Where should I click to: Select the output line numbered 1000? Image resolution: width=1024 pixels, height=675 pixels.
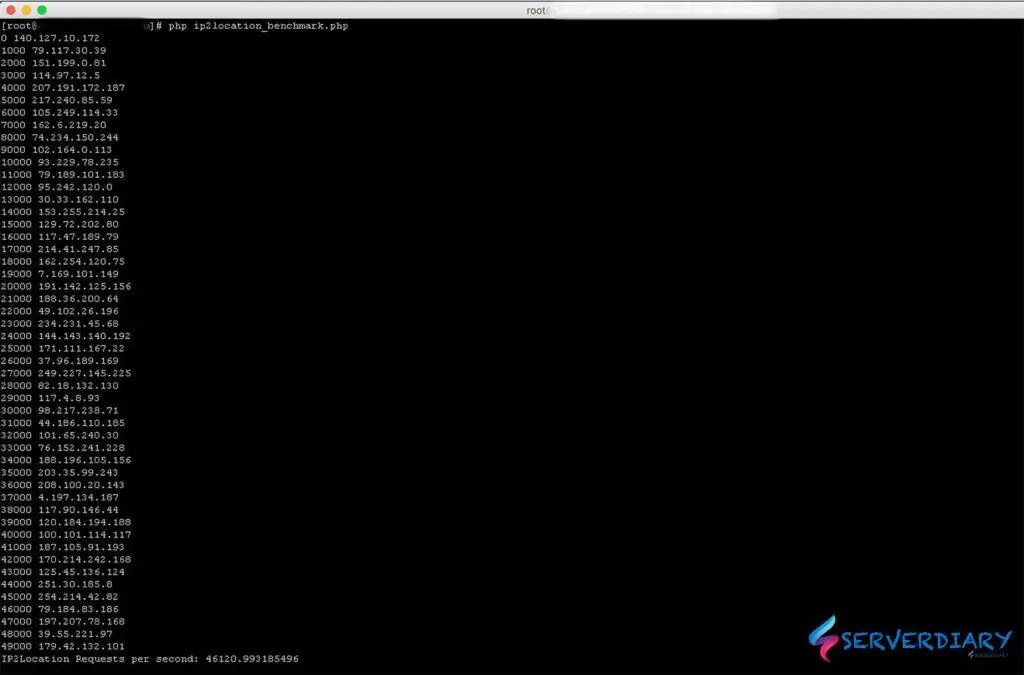pyautogui.click(x=54, y=51)
